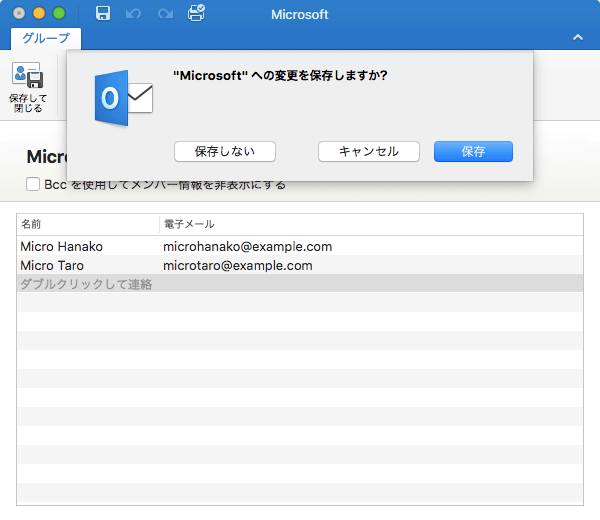This screenshot has height=520, width=600.
Task: Click microtaro@example.com email cell
Action: (x=238, y=266)
